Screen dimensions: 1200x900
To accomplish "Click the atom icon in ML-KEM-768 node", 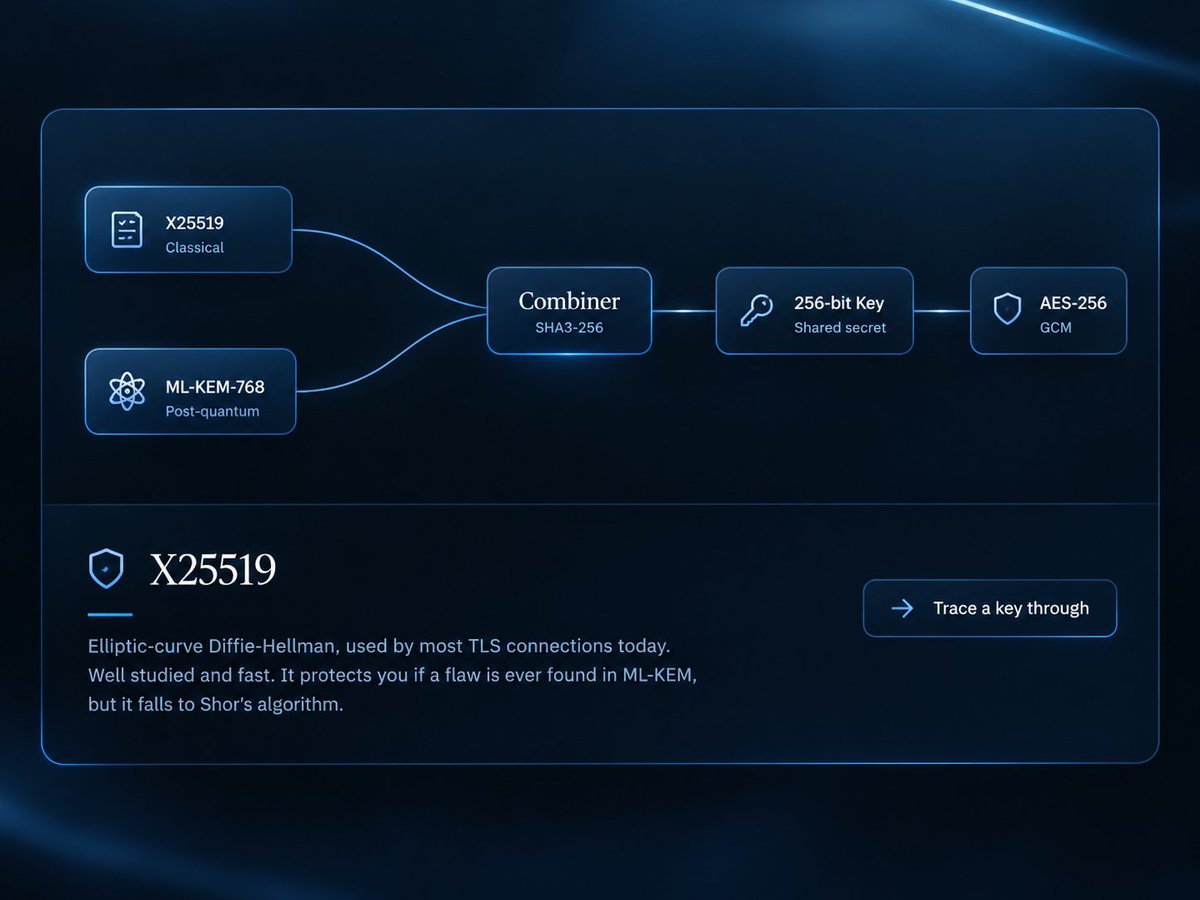I will click(126, 391).
